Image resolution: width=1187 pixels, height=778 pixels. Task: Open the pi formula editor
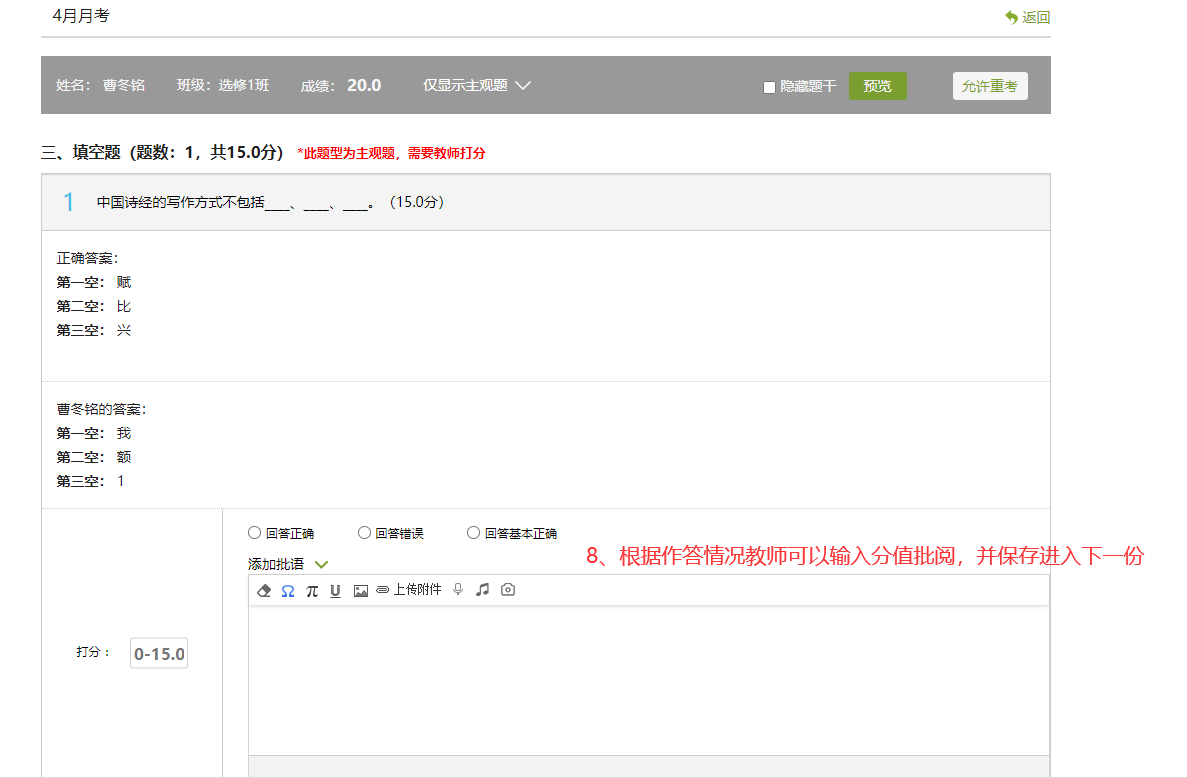[x=312, y=590]
